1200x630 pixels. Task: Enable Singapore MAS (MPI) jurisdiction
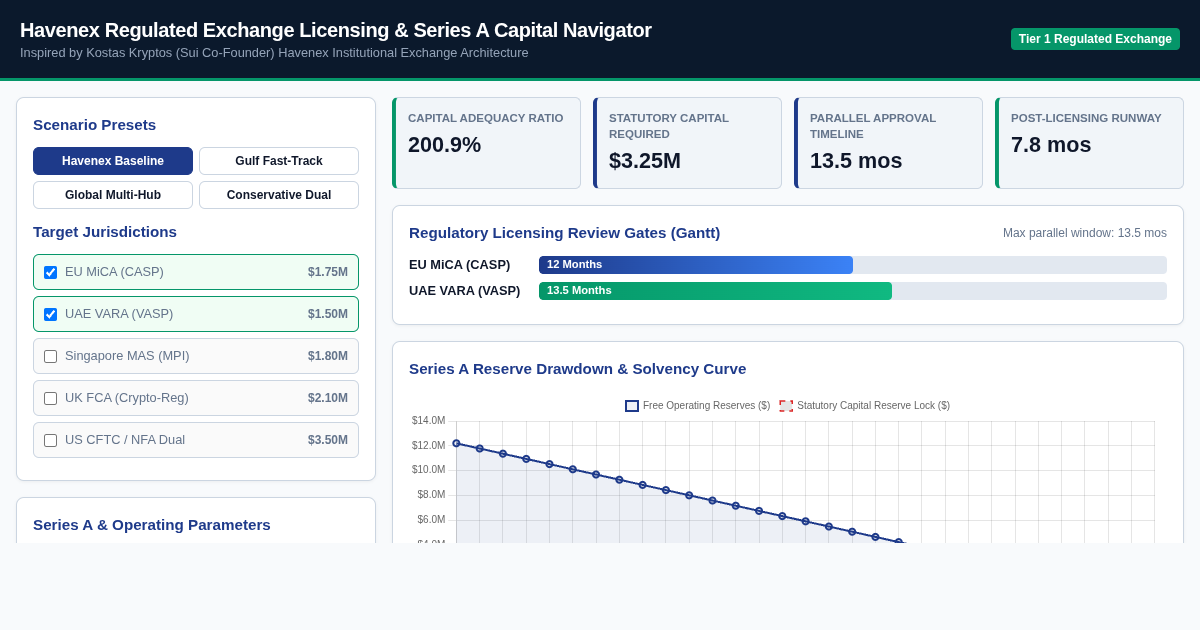point(50,356)
